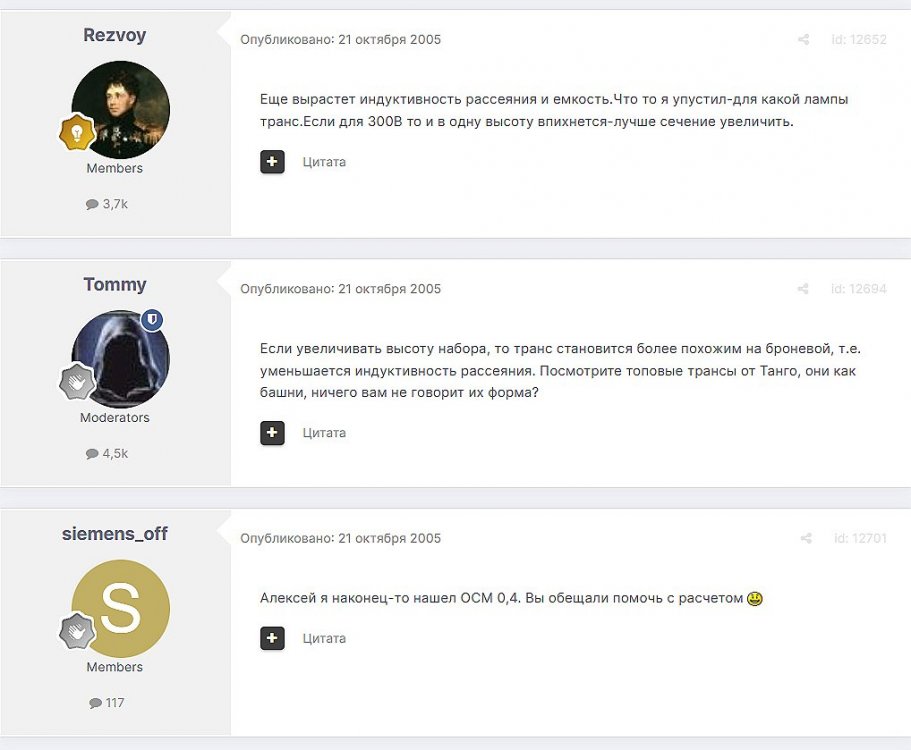Image resolution: width=911 pixels, height=750 pixels.
Task: Click the moderator shield badge on Tommy's avatar
Action: click(x=153, y=319)
